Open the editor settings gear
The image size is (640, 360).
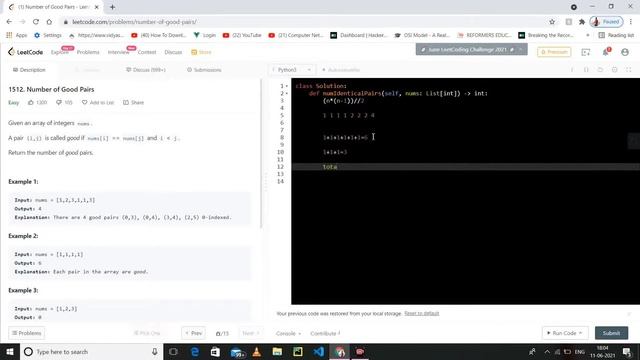pyautogui.click(x=615, y=70)
